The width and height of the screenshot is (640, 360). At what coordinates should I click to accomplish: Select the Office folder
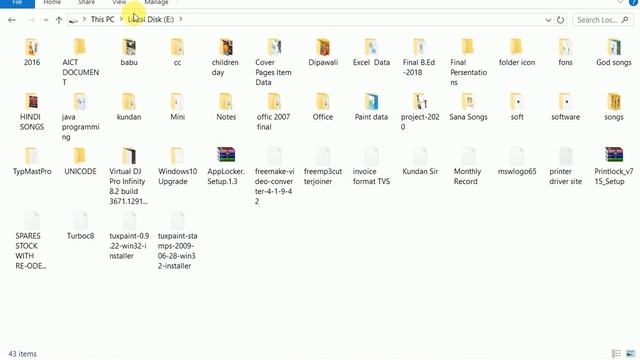click(323, 107)
